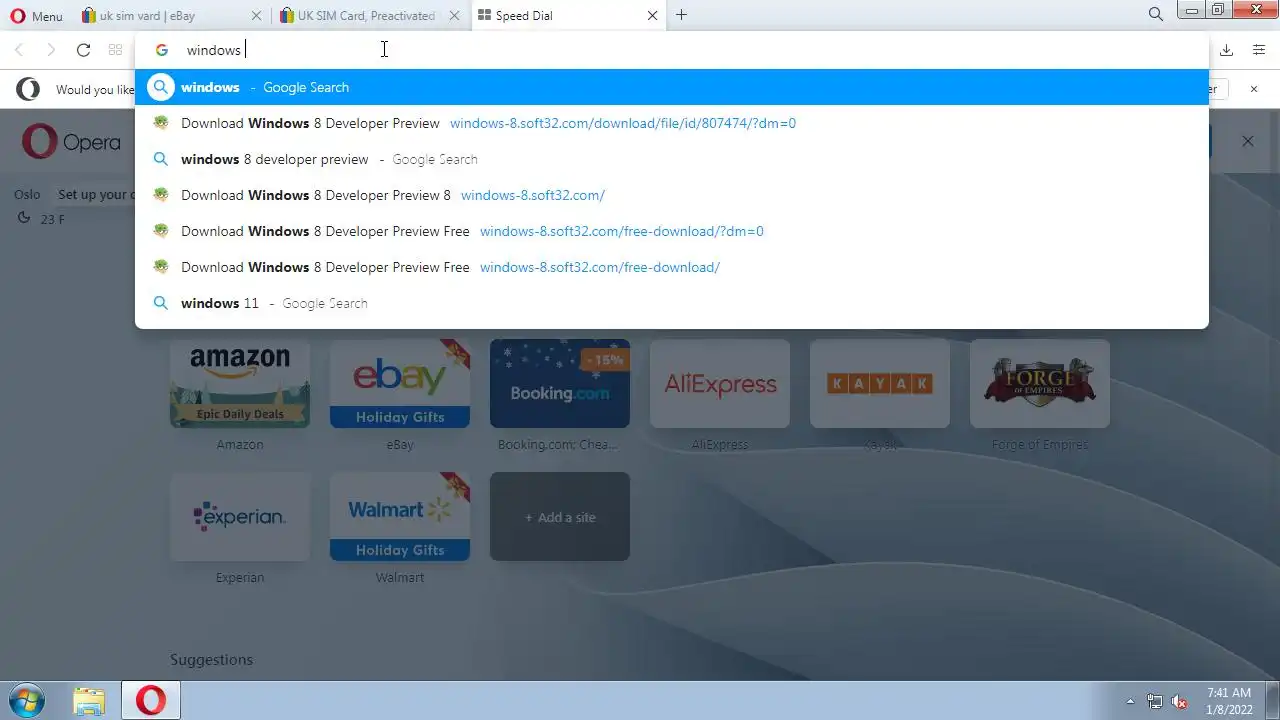This screenshot has width=1280, height=720.
Task: Click the search tabs magnifier icon
Action: (x=1156, y=15)
